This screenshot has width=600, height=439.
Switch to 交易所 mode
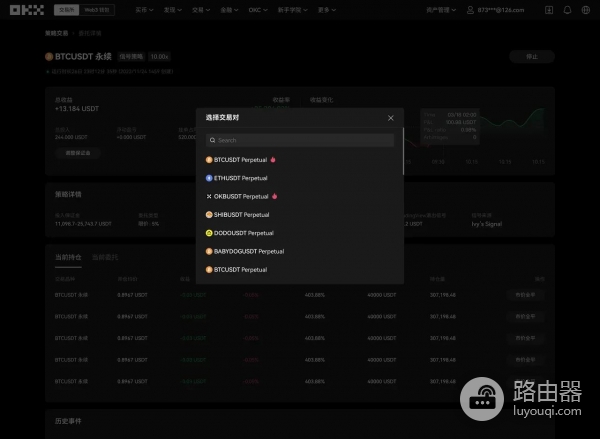67,10
